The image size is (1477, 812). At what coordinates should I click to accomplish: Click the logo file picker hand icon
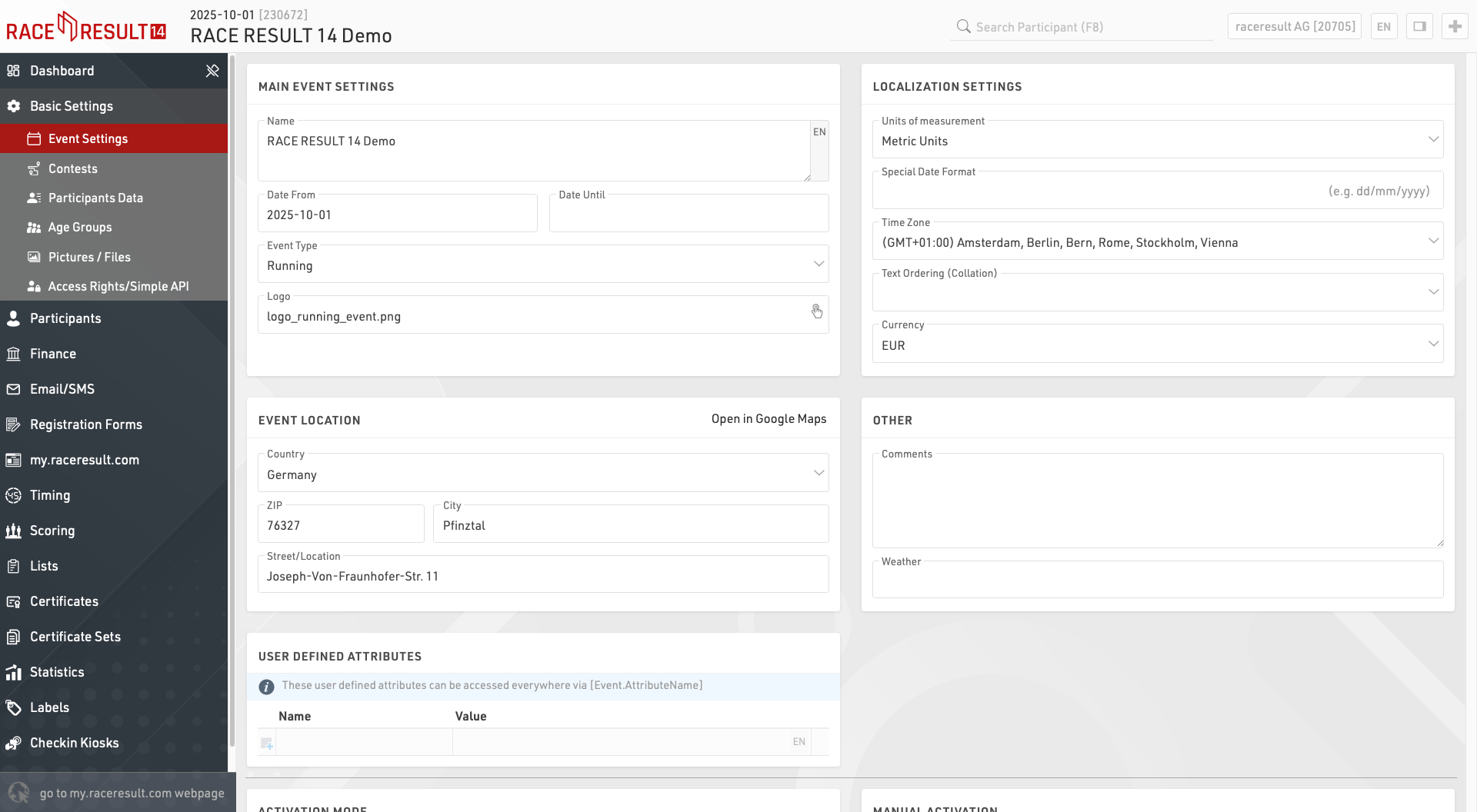816,311
